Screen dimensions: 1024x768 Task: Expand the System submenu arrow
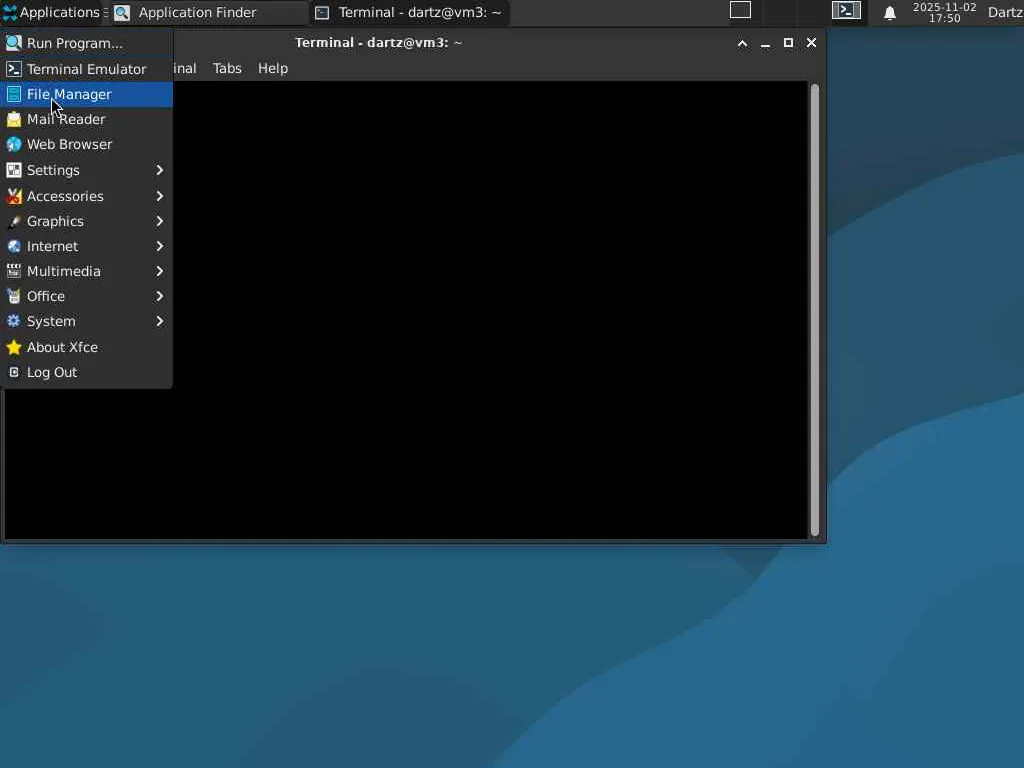tap(159, 321)
